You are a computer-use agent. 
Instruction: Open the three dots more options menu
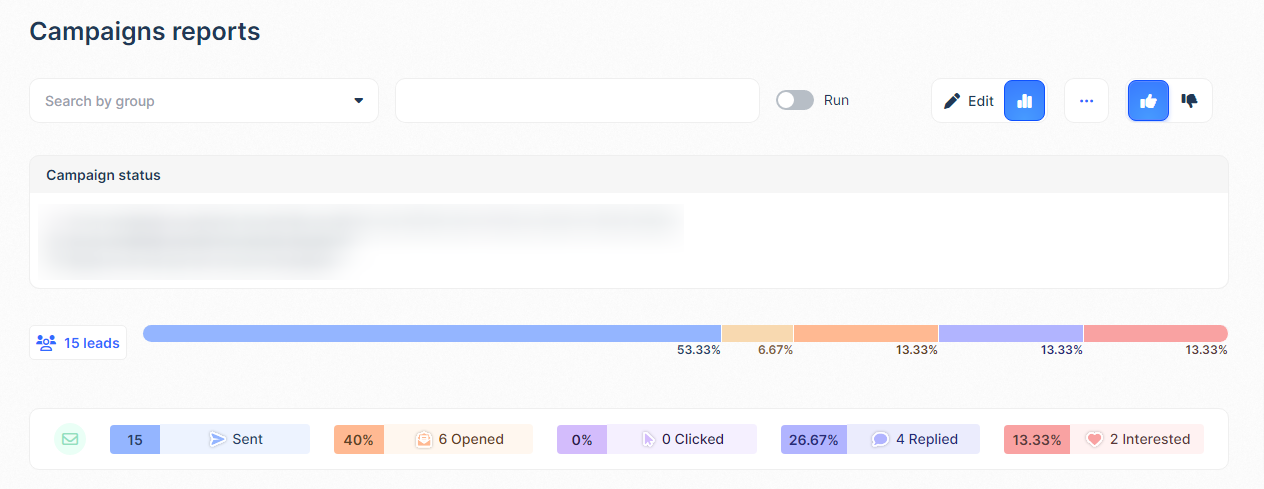pyautogui.click(x=1086, y=101)
